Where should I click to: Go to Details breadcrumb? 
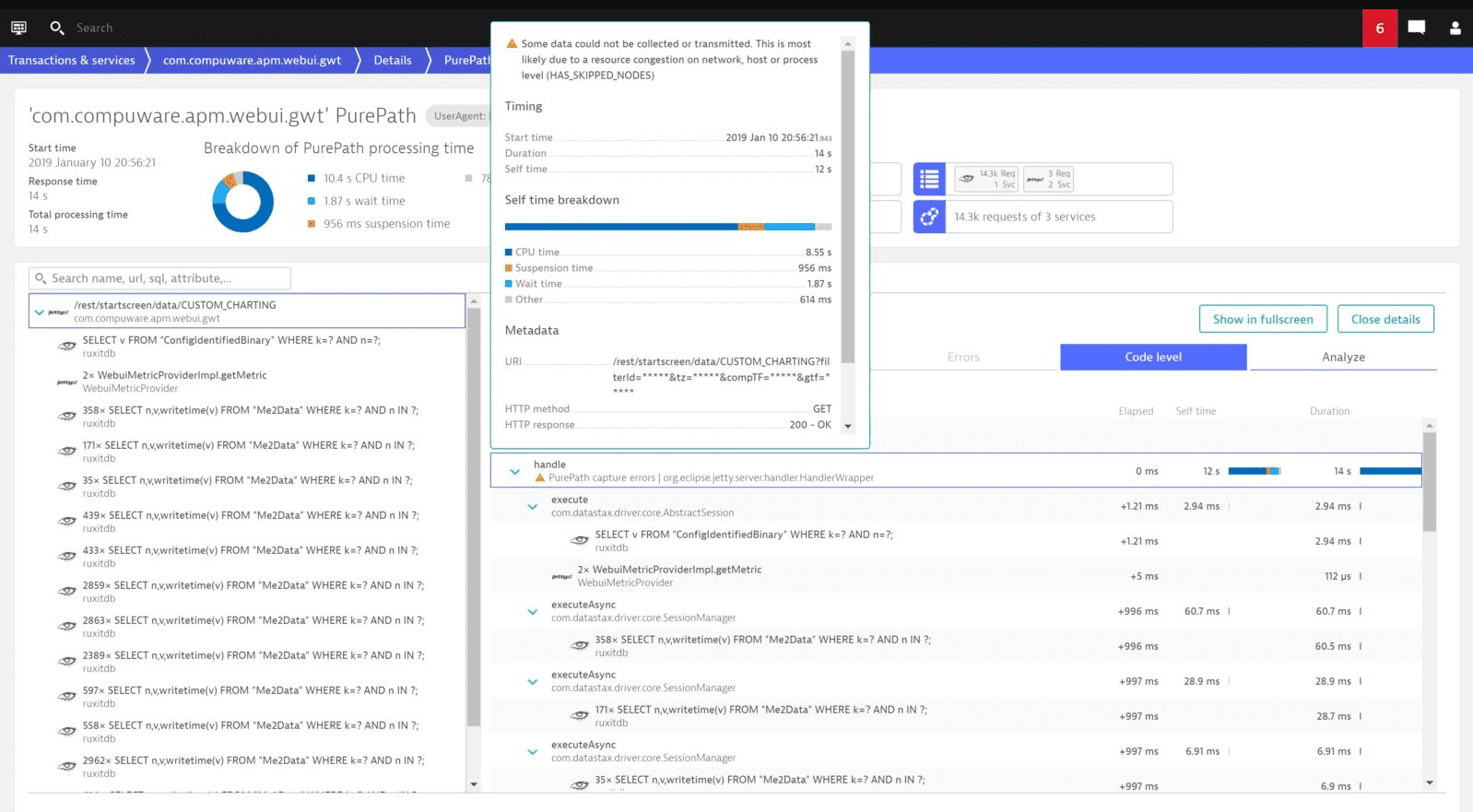pyautogui.click(x=393, y=60)
